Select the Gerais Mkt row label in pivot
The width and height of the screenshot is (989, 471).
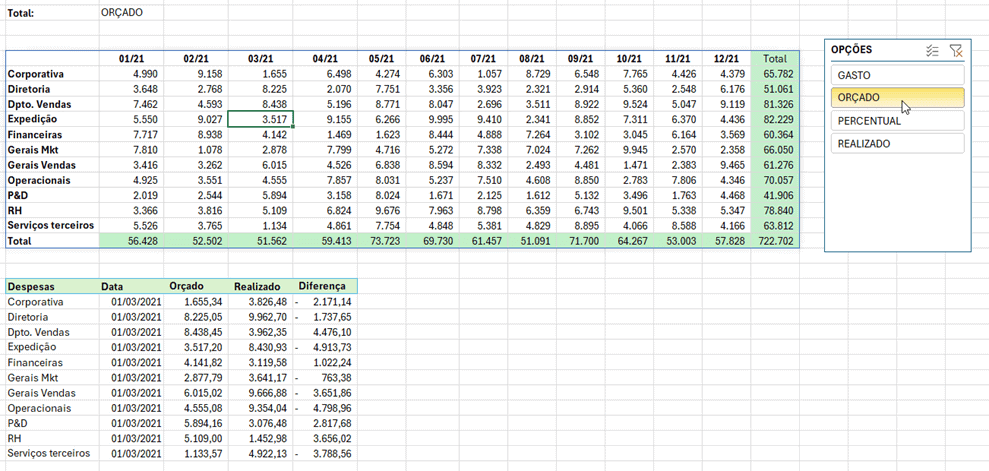pyautogui.click(x=52, y=149)
